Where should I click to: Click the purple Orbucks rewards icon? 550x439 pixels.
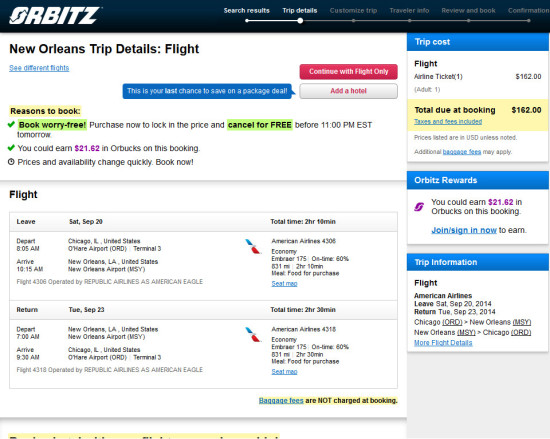419,207
